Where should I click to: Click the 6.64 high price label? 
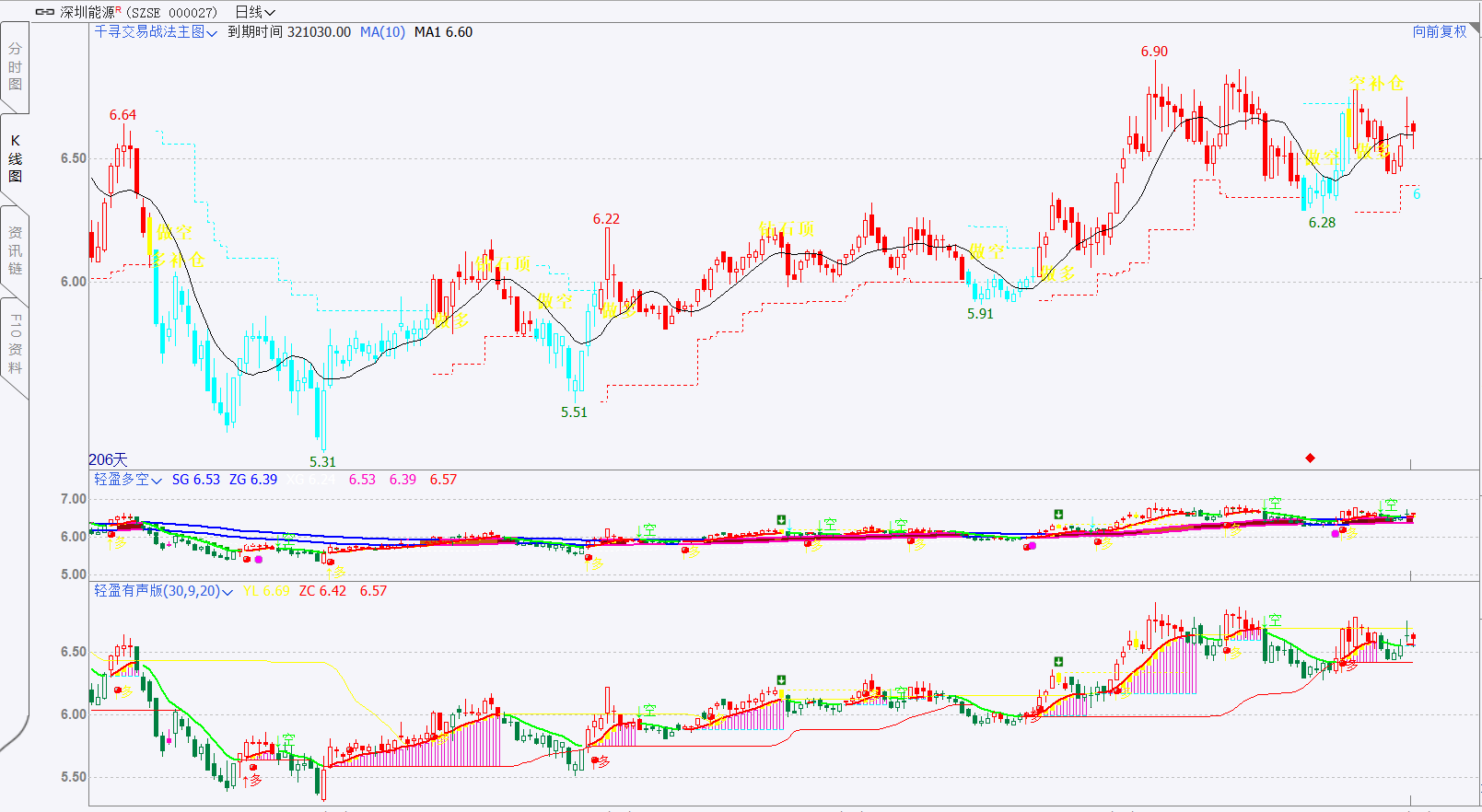click(x=123, y=115)
